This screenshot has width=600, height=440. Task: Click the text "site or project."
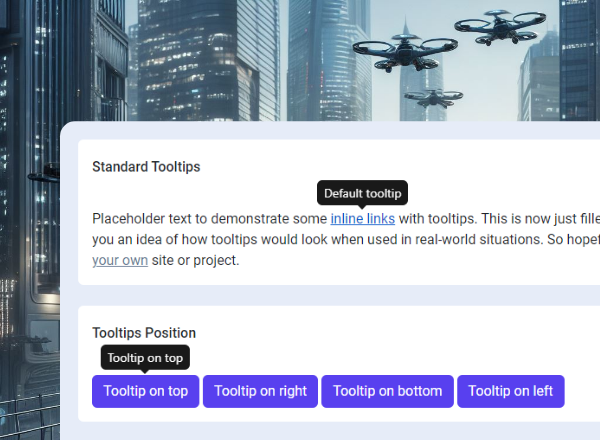196,261
